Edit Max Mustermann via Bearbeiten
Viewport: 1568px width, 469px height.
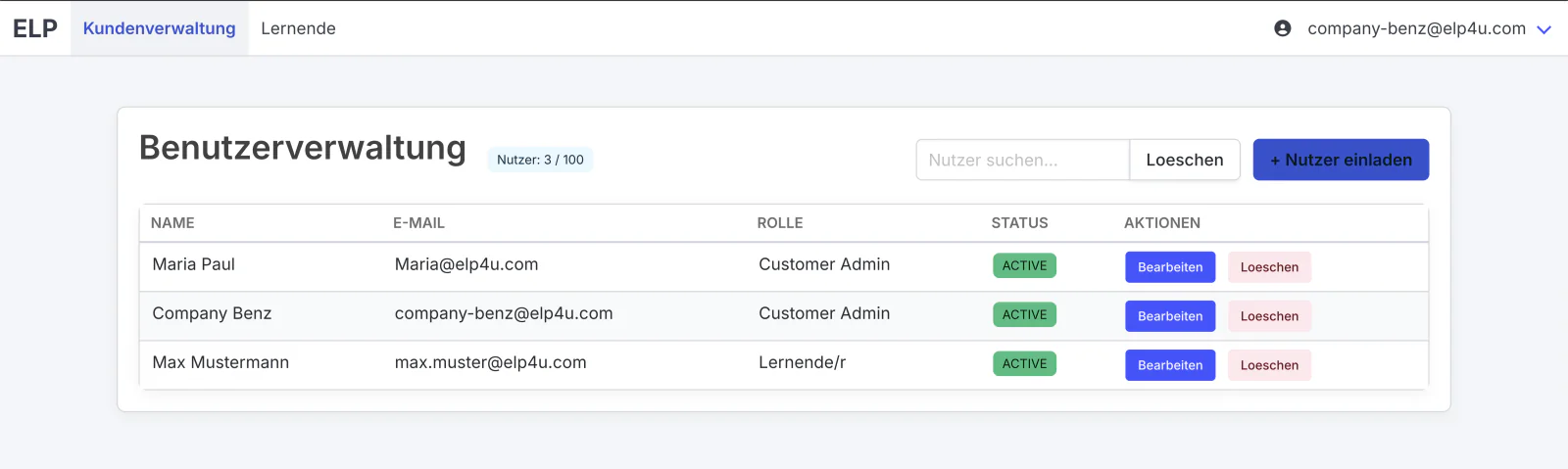(x=1170, y=365)
